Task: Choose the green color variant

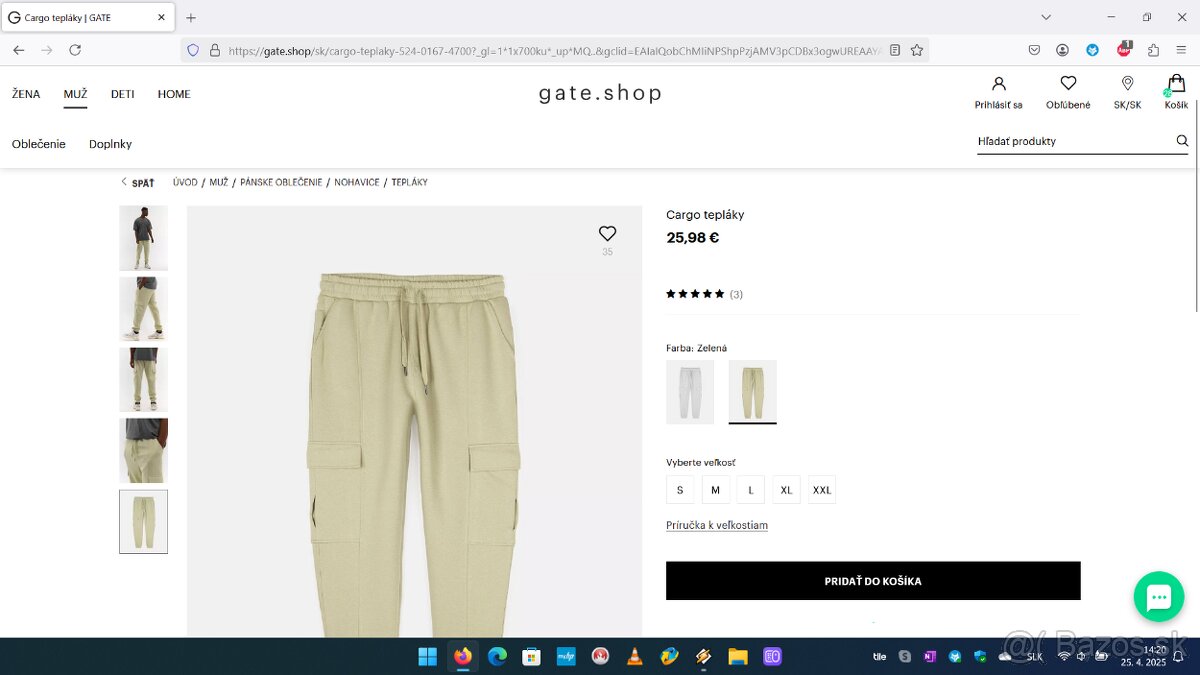Action: [x=752, y=392]
